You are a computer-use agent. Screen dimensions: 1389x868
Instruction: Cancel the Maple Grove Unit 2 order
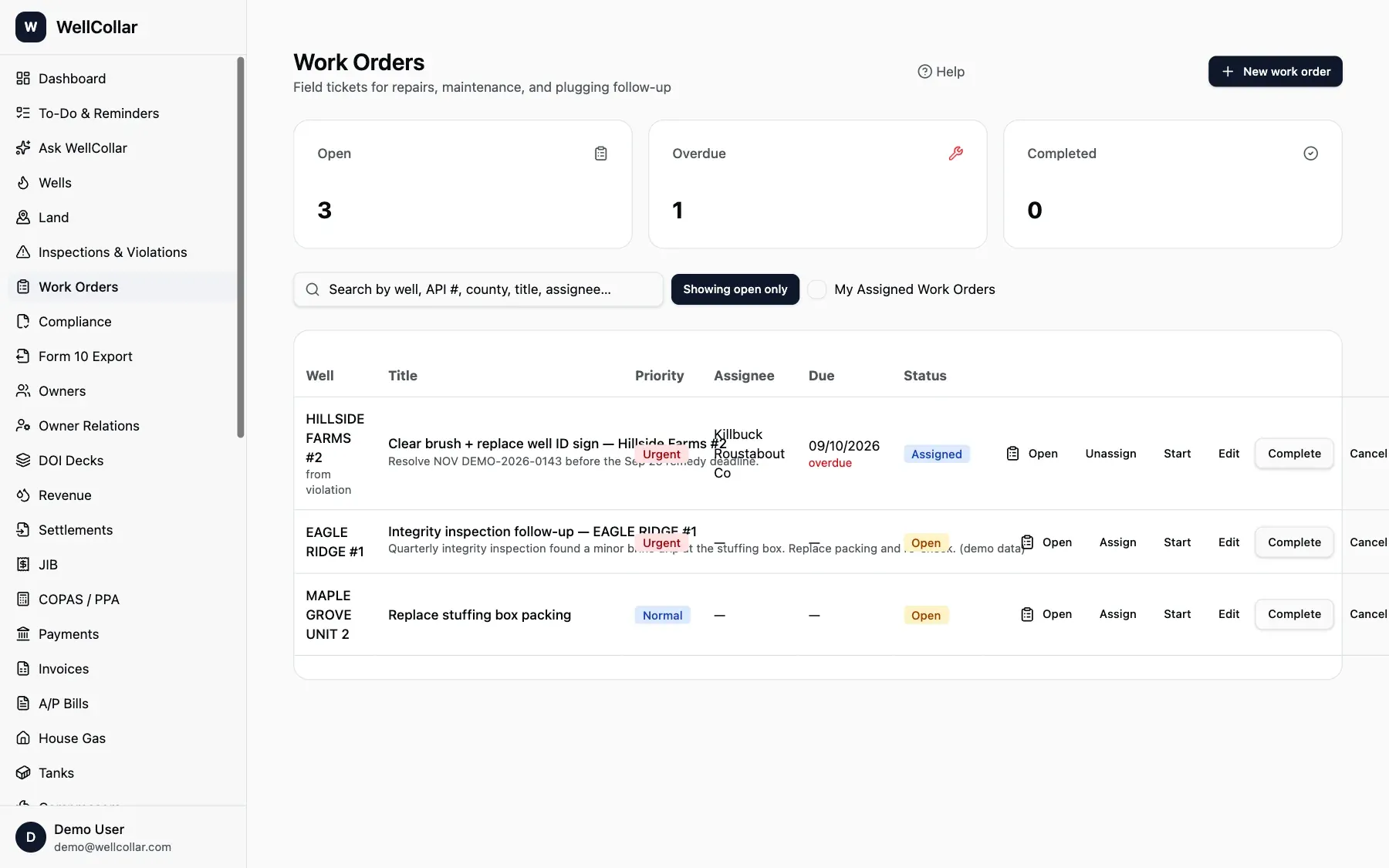coord(1367,613)
